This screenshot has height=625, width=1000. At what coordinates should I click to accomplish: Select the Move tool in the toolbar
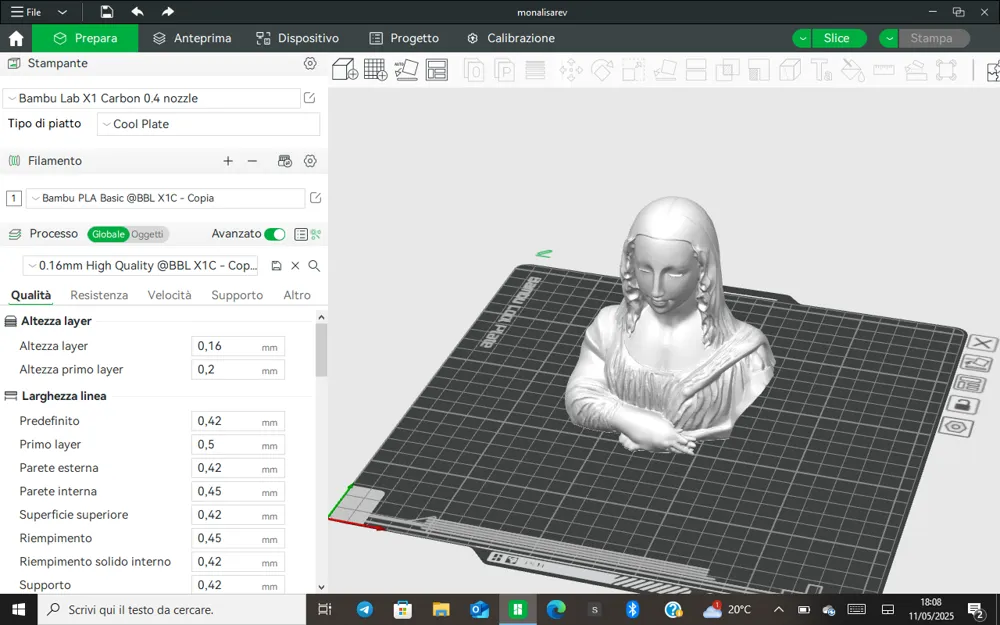pyautogui.click(x=571, y=70)
